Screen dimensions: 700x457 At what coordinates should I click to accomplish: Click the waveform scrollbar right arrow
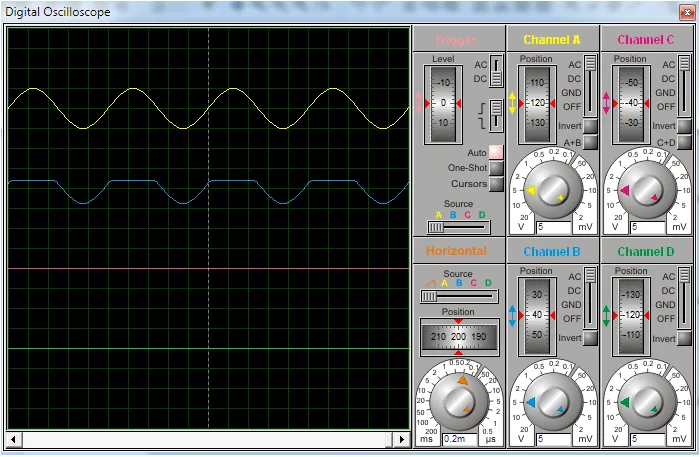click(403, 439)
